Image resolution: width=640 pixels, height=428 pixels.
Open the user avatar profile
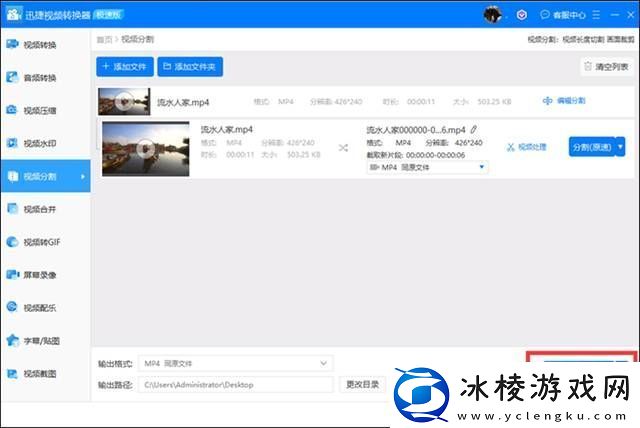coord(492,15)
